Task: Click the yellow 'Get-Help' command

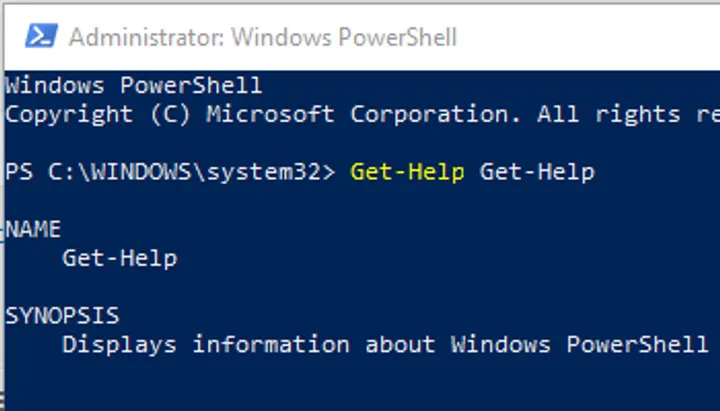Action: (407, 172)
